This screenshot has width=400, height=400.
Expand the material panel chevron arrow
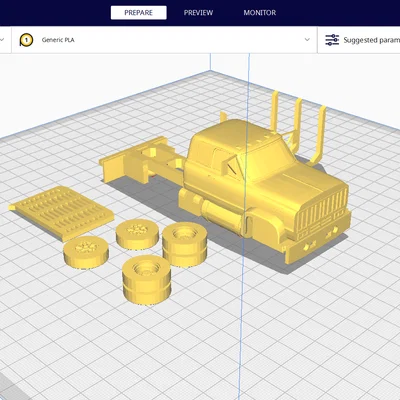(x=307, y=40)
